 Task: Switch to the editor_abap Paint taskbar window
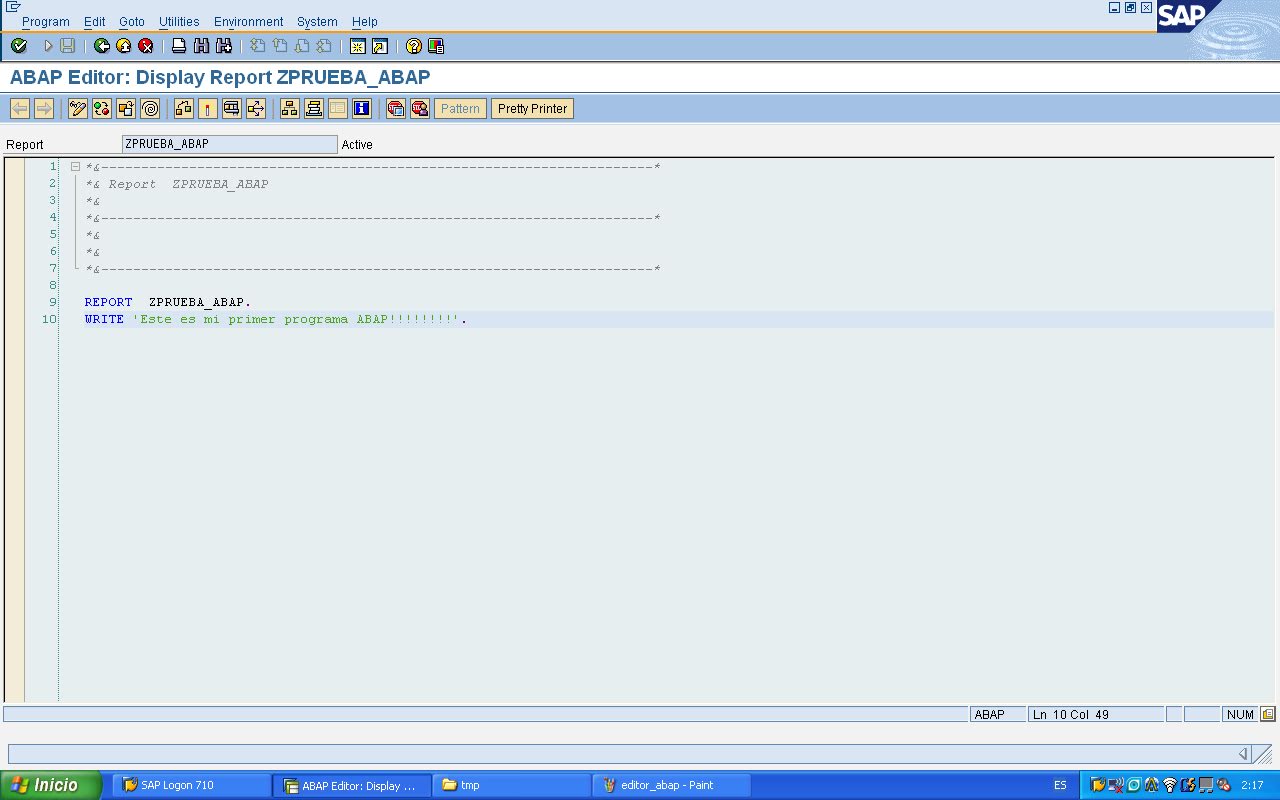668,784
